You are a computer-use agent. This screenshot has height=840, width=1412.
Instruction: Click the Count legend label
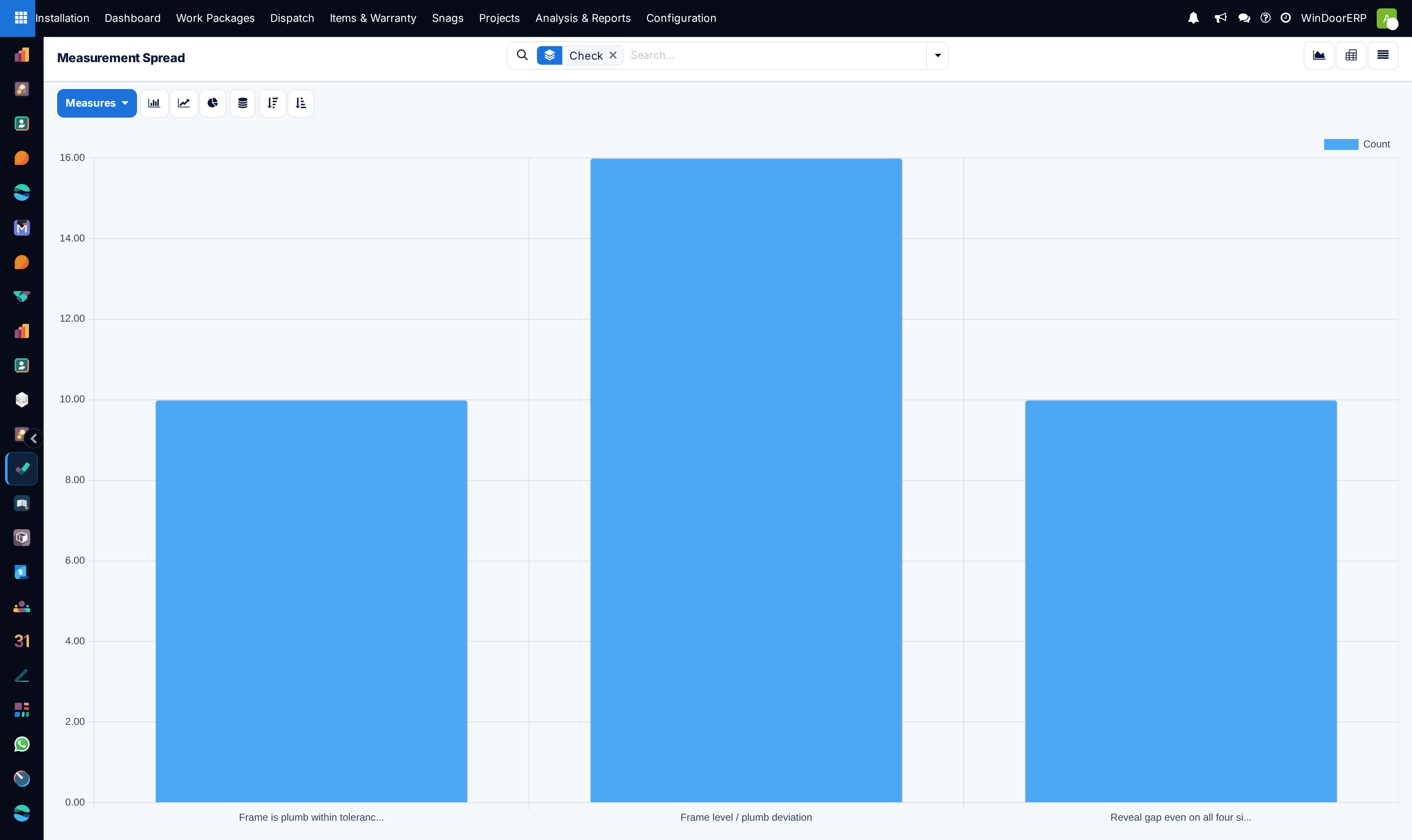tap(1376, 144)
